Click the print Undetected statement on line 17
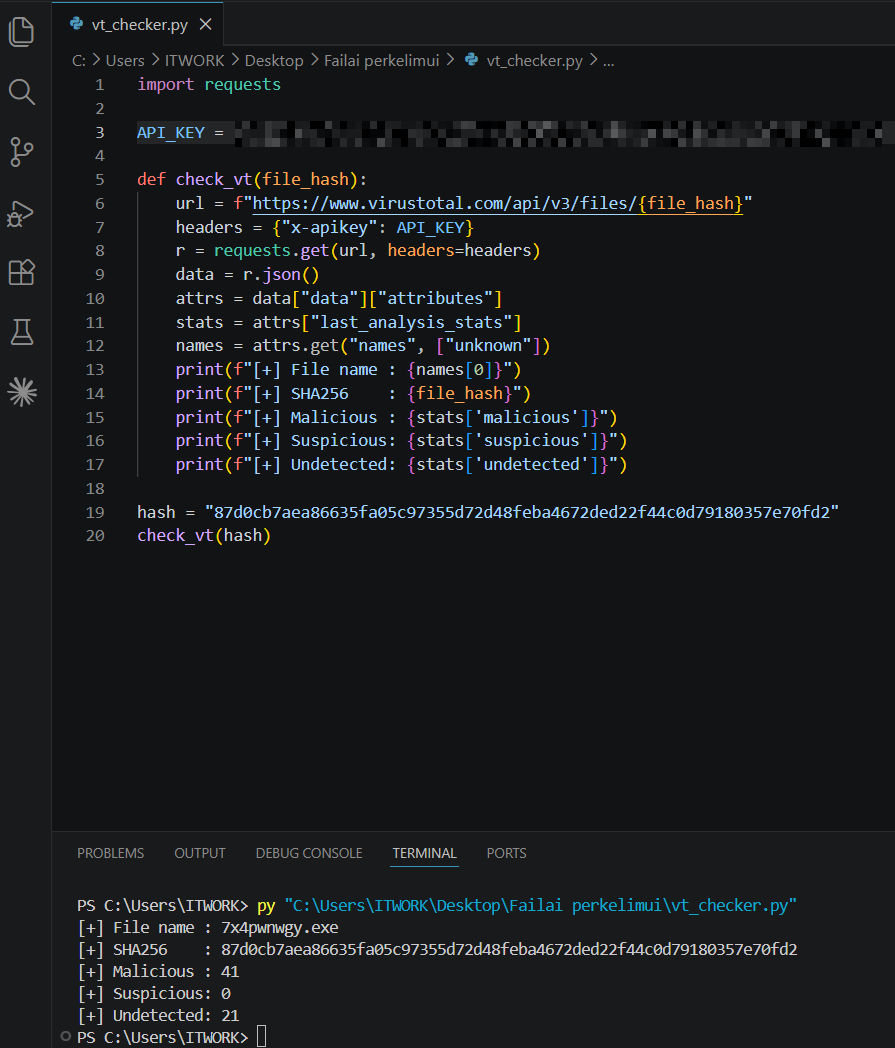895x1048 pixels. coord(401,464)
